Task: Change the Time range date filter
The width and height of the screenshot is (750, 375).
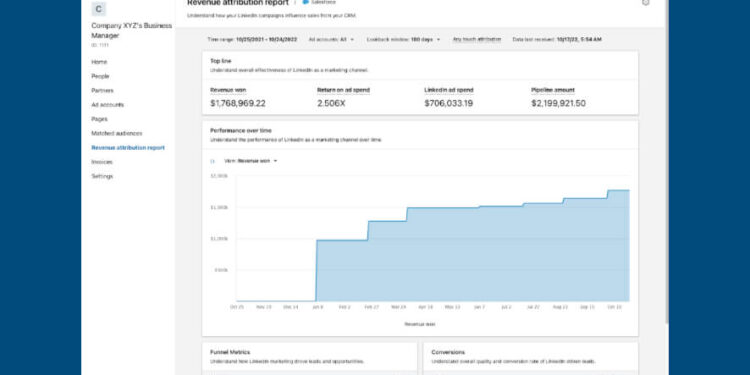Action: pyautogui.click(x=252, y=40)
